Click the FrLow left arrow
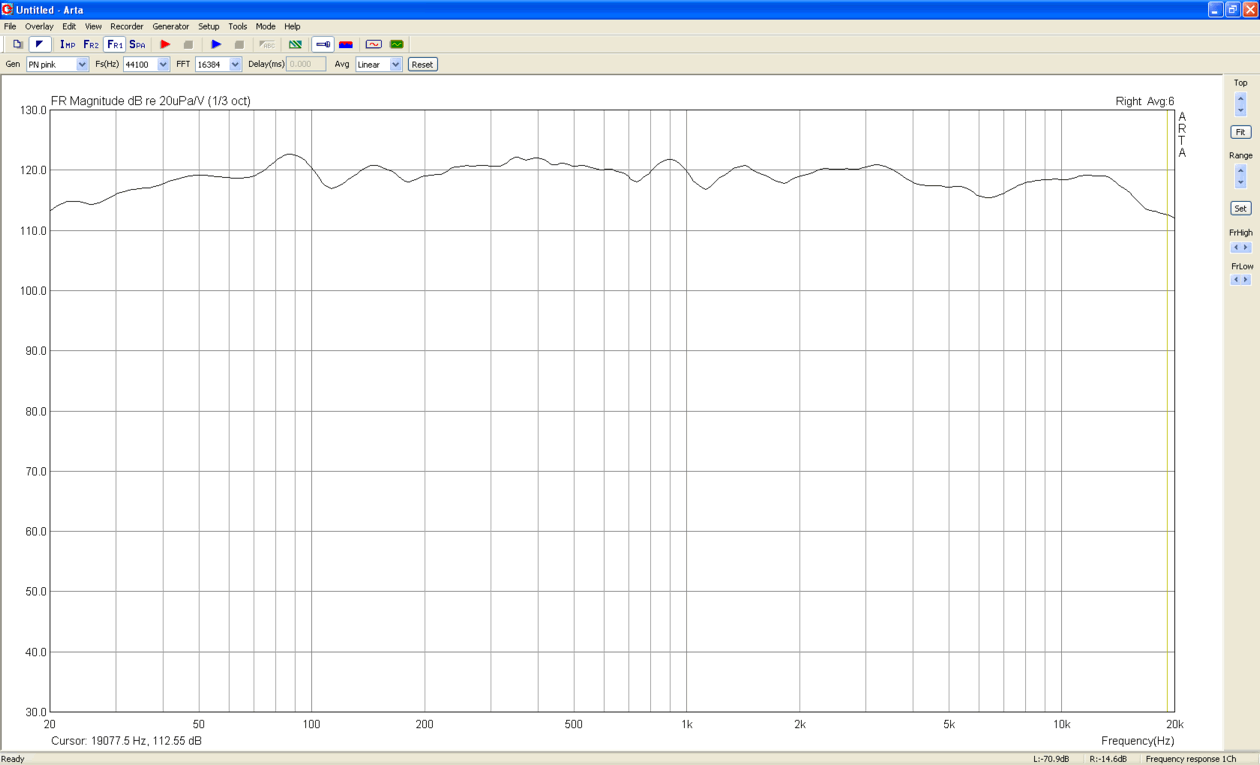This screenshot has width=1260, height=765. pos(1235,280)
